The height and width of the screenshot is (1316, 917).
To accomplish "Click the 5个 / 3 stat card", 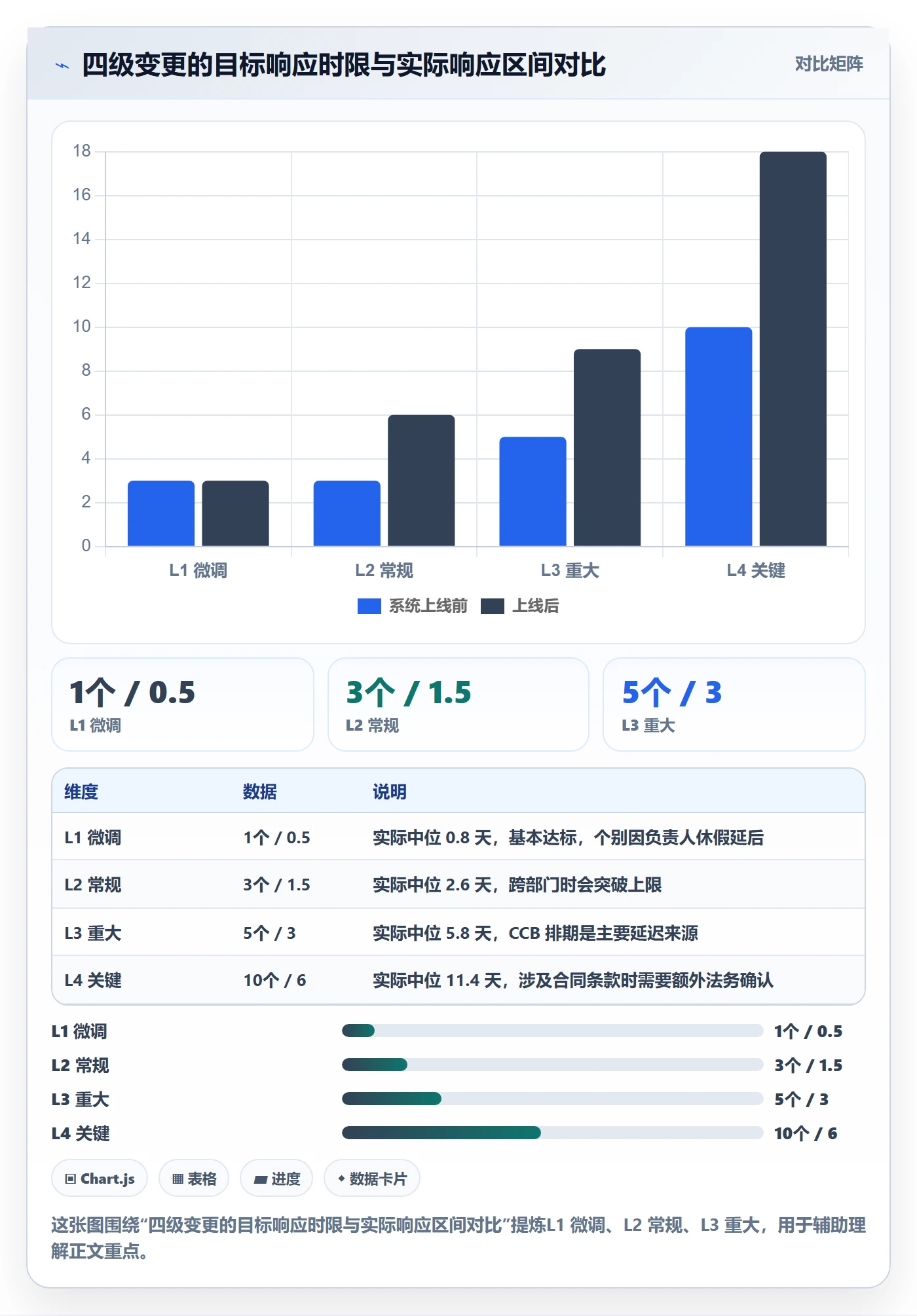I will 734,704.
